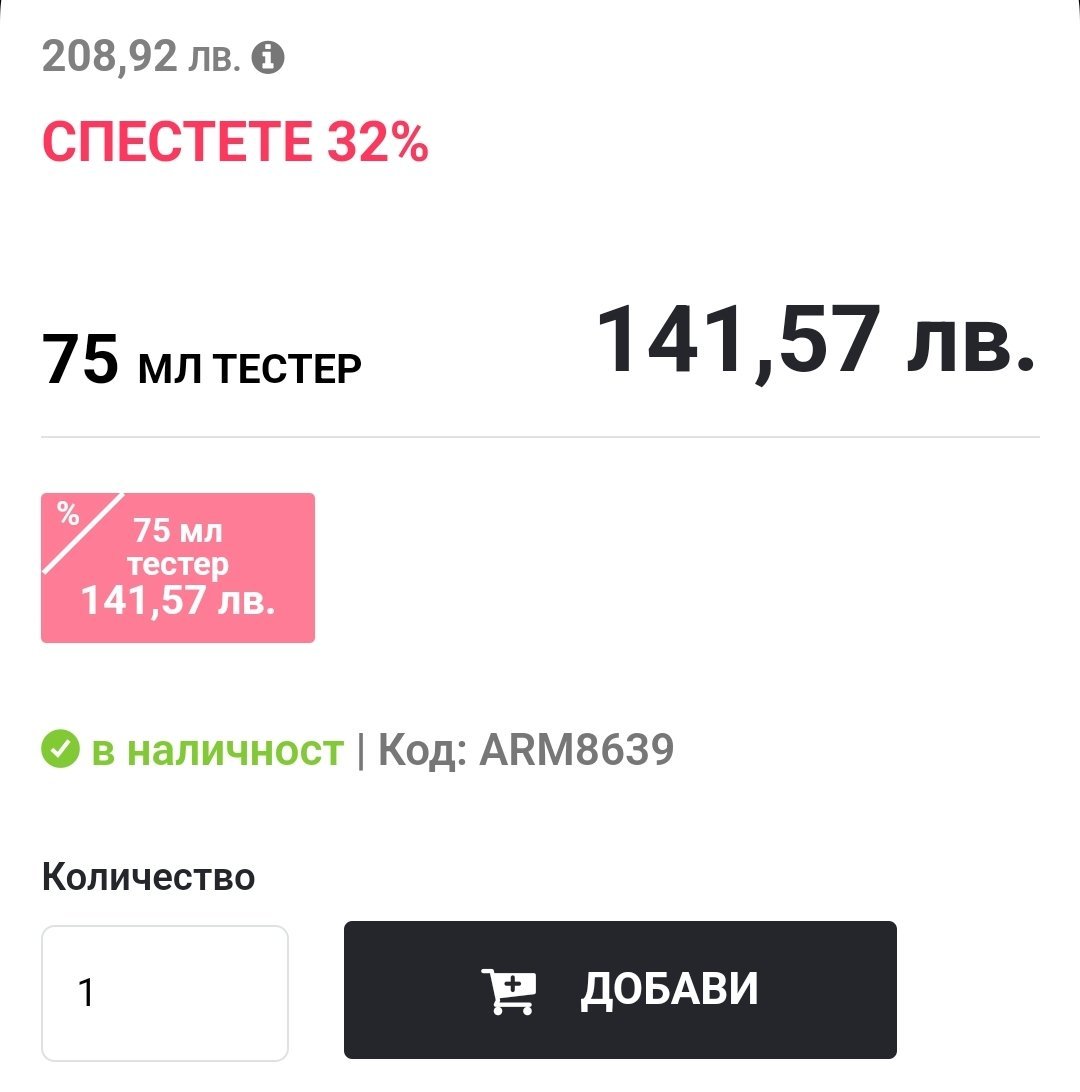Click the old price 208,92 лв.
The height and width of the screenshot is (1092, 1080).
pyautogui.click(x=141, y=57)
